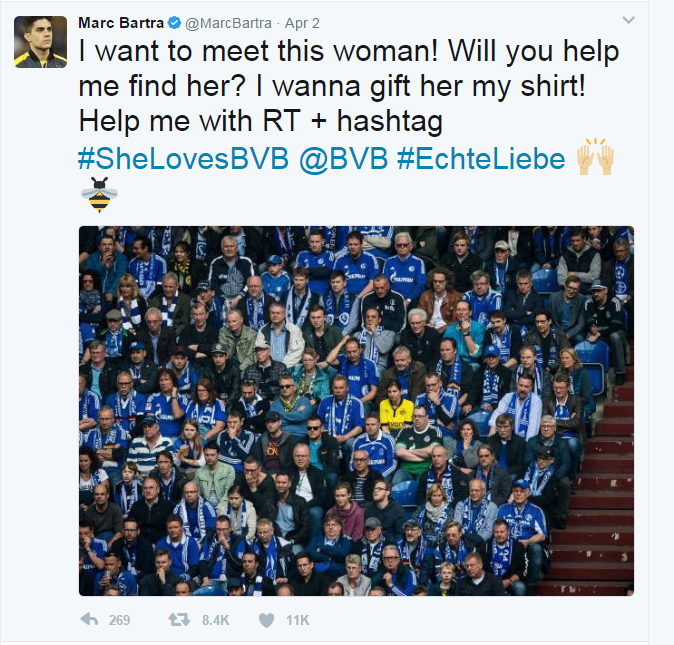Show the 8.4K retweets count
This screenshot has width=674, height=645.
click(215, 620)
